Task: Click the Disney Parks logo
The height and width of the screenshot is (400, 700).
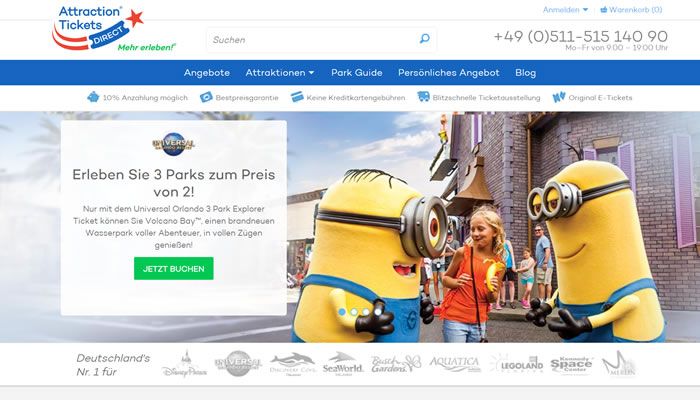Action: pos(183,365)
